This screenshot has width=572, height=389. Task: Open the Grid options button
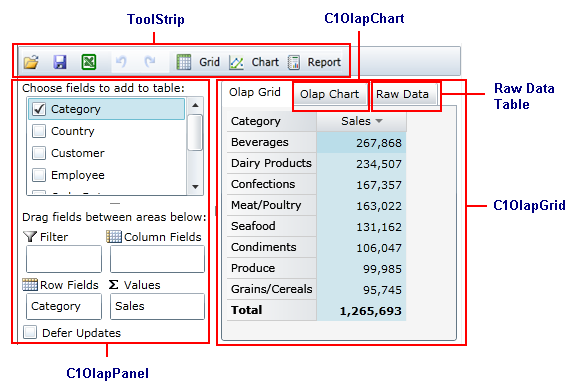(x=198, y=62)
